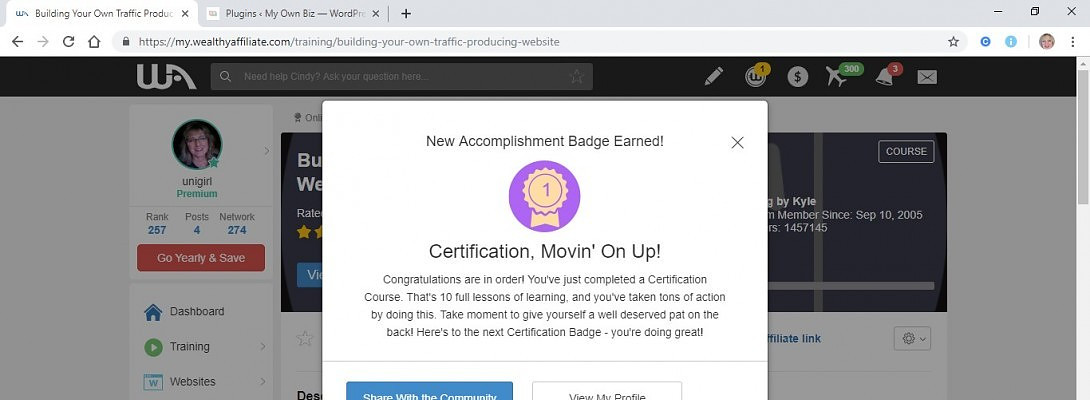Open the notifications bell icon
1090x400 pixels.
(885, 76)
